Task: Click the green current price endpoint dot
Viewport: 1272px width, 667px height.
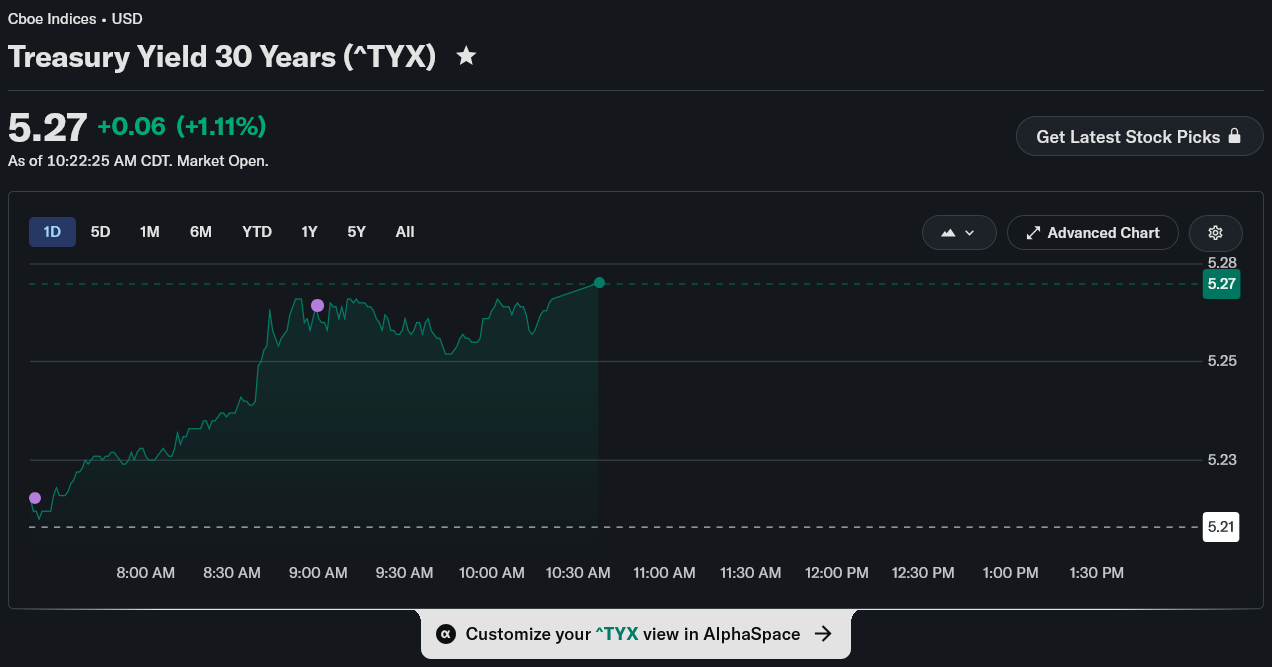Action: [x=599, y=283]
